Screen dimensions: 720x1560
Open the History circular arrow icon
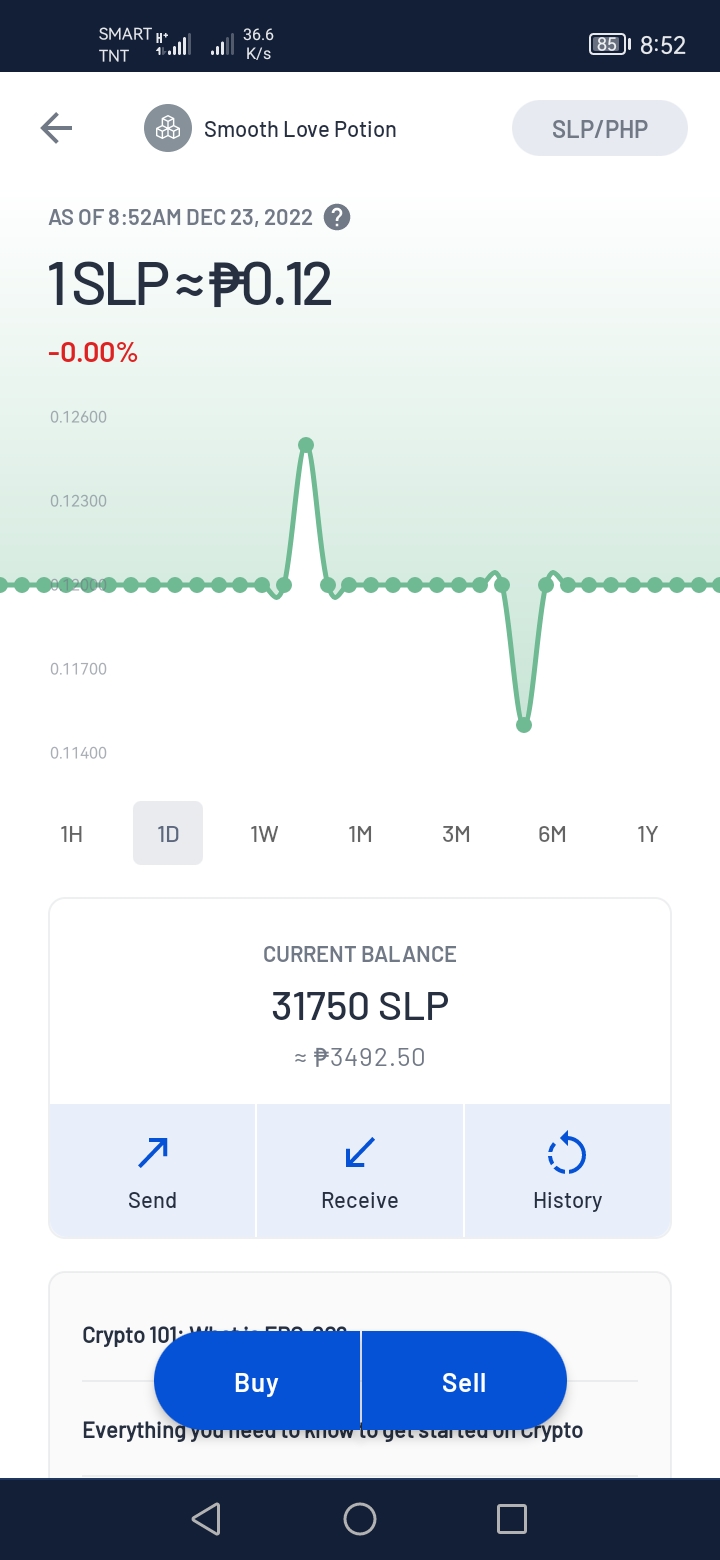click(x=567, y=1153)
